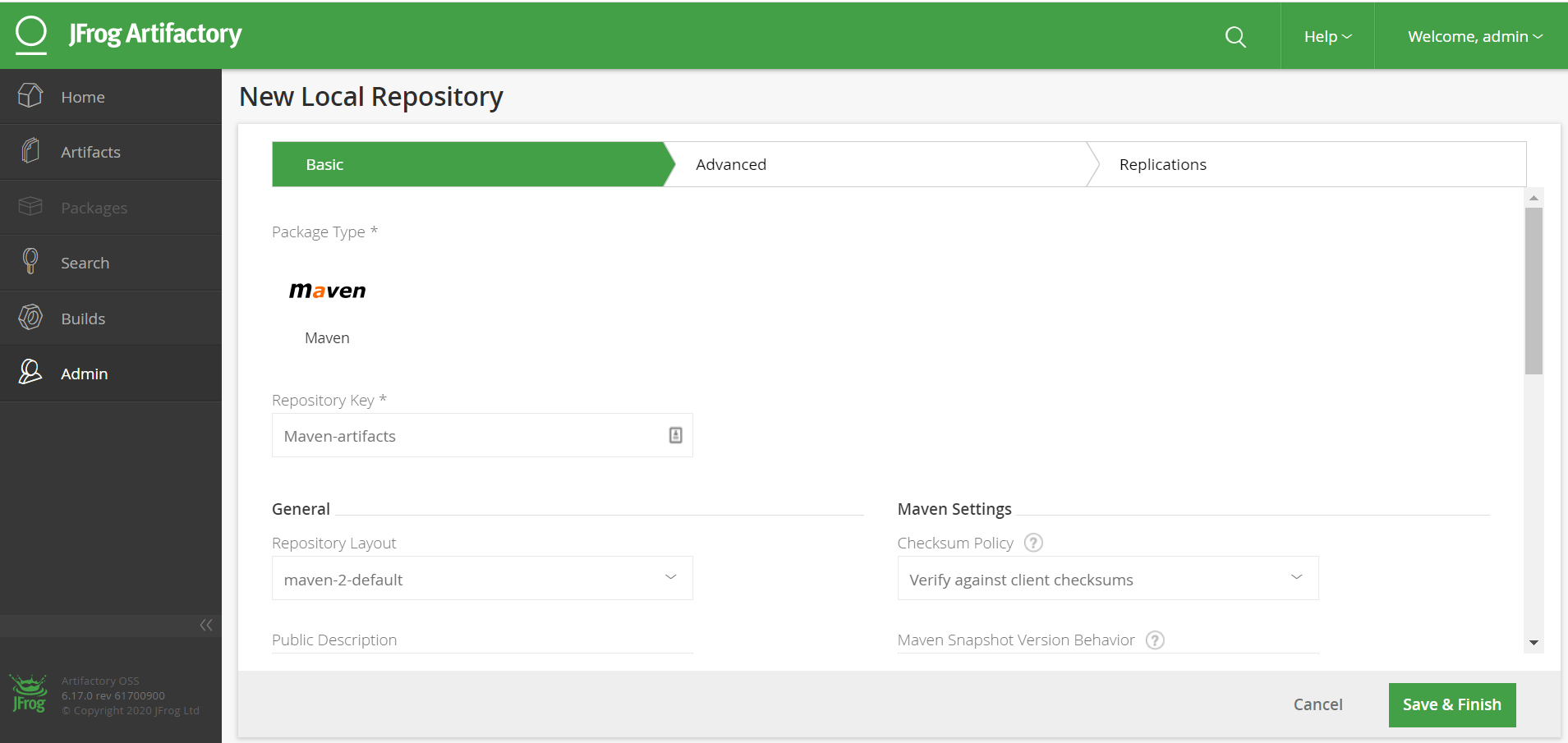Click the Repository Key field autofill icon
The height and width of the screenshot is (743, 1568).
(x=675, y=435)
